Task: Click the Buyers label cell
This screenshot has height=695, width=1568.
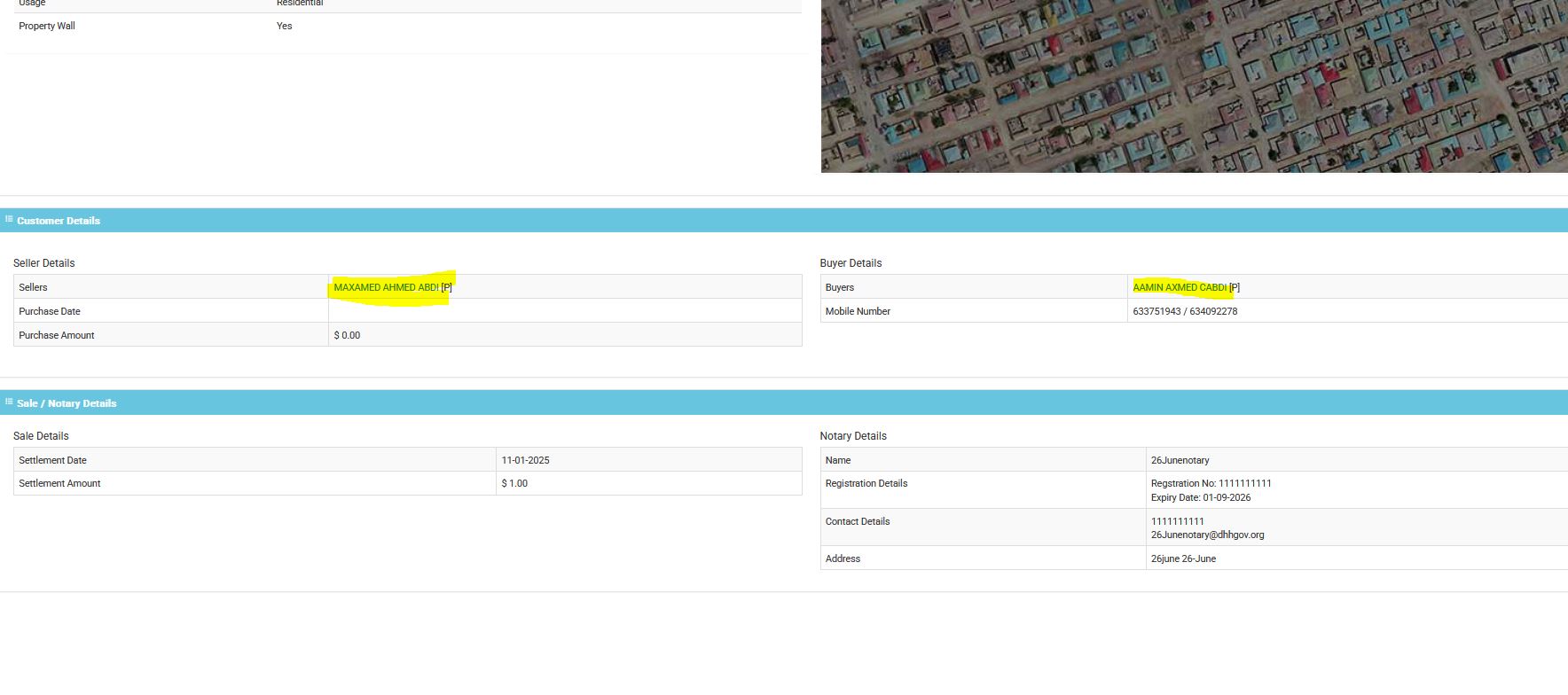Action: click(974, 287)
